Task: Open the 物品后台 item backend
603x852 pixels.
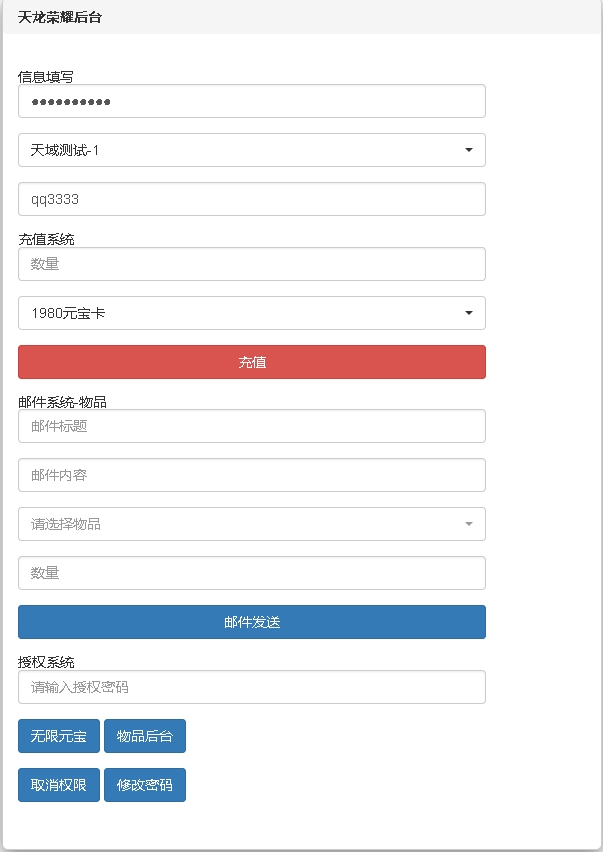Action: coord(146,735)
